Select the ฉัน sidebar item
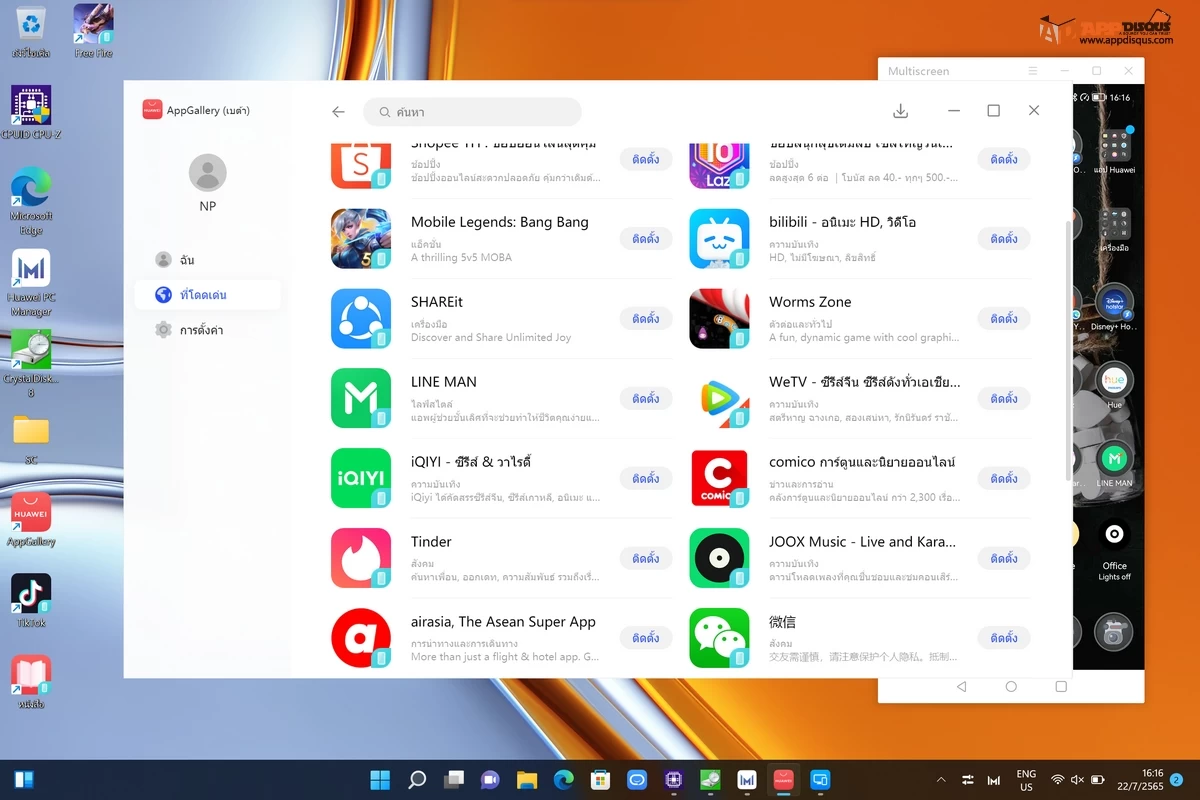Screen dimensions: 1200x800 pos(207,260)
